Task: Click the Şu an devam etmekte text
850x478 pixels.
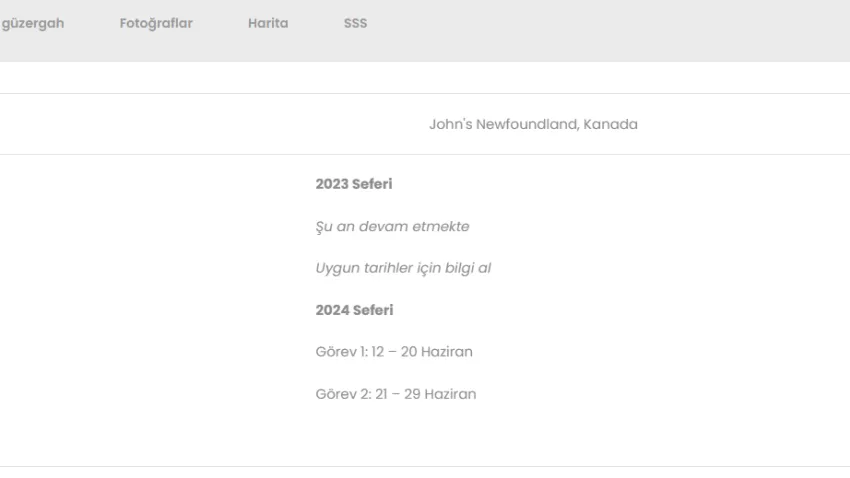Action: [392, 226]
